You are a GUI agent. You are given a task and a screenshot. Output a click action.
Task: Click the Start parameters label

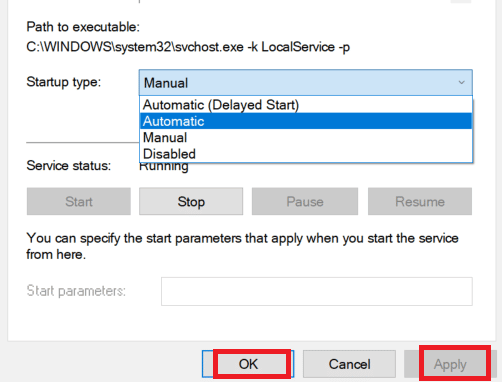click(76, 291)
